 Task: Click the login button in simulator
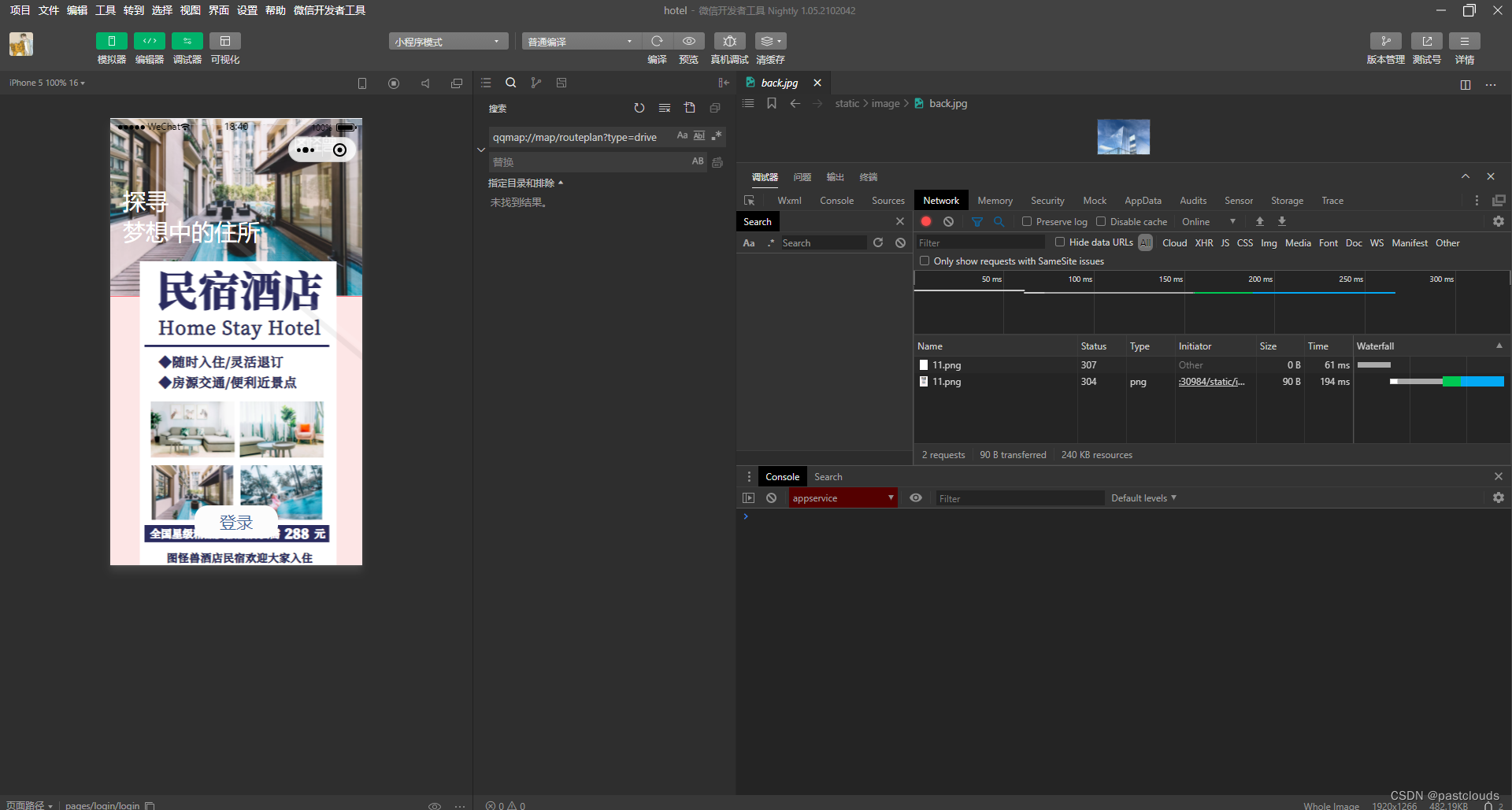tap(236, 523)
